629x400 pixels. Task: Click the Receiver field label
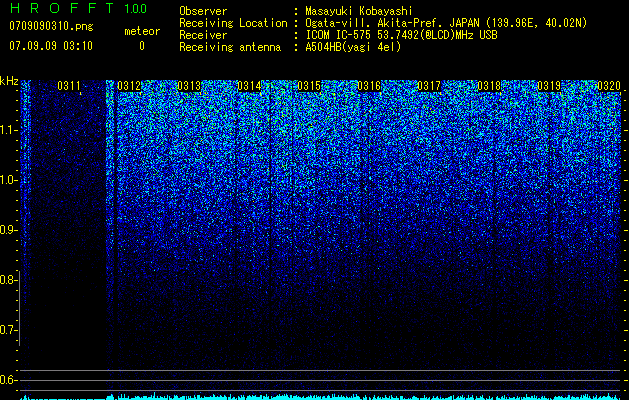pos(203,35)
